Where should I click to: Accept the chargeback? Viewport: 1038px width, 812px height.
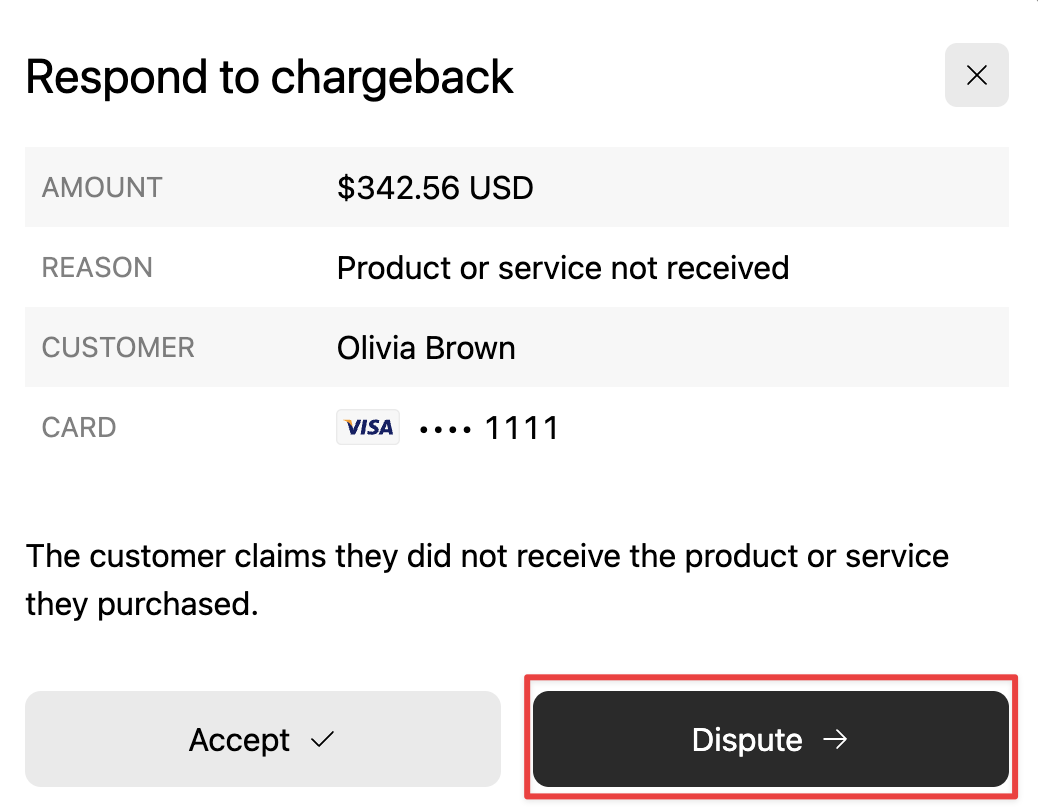(262, 740)
